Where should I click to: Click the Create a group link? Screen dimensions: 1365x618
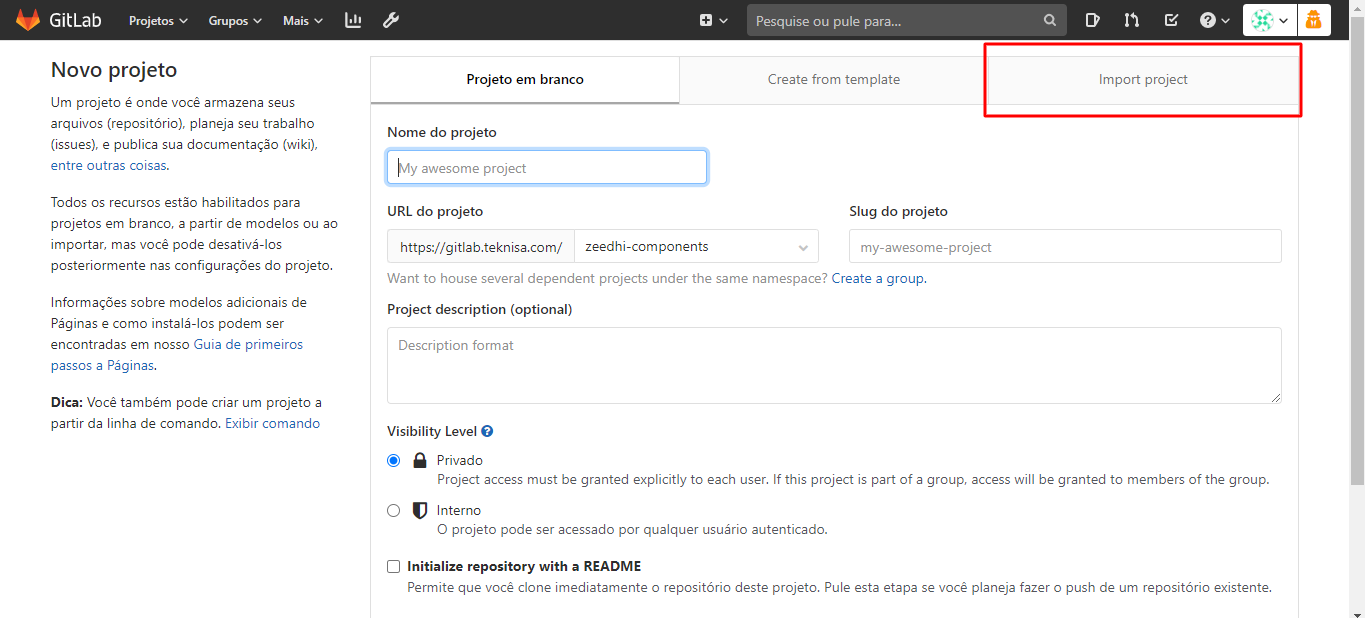click(x=877, y=278)
